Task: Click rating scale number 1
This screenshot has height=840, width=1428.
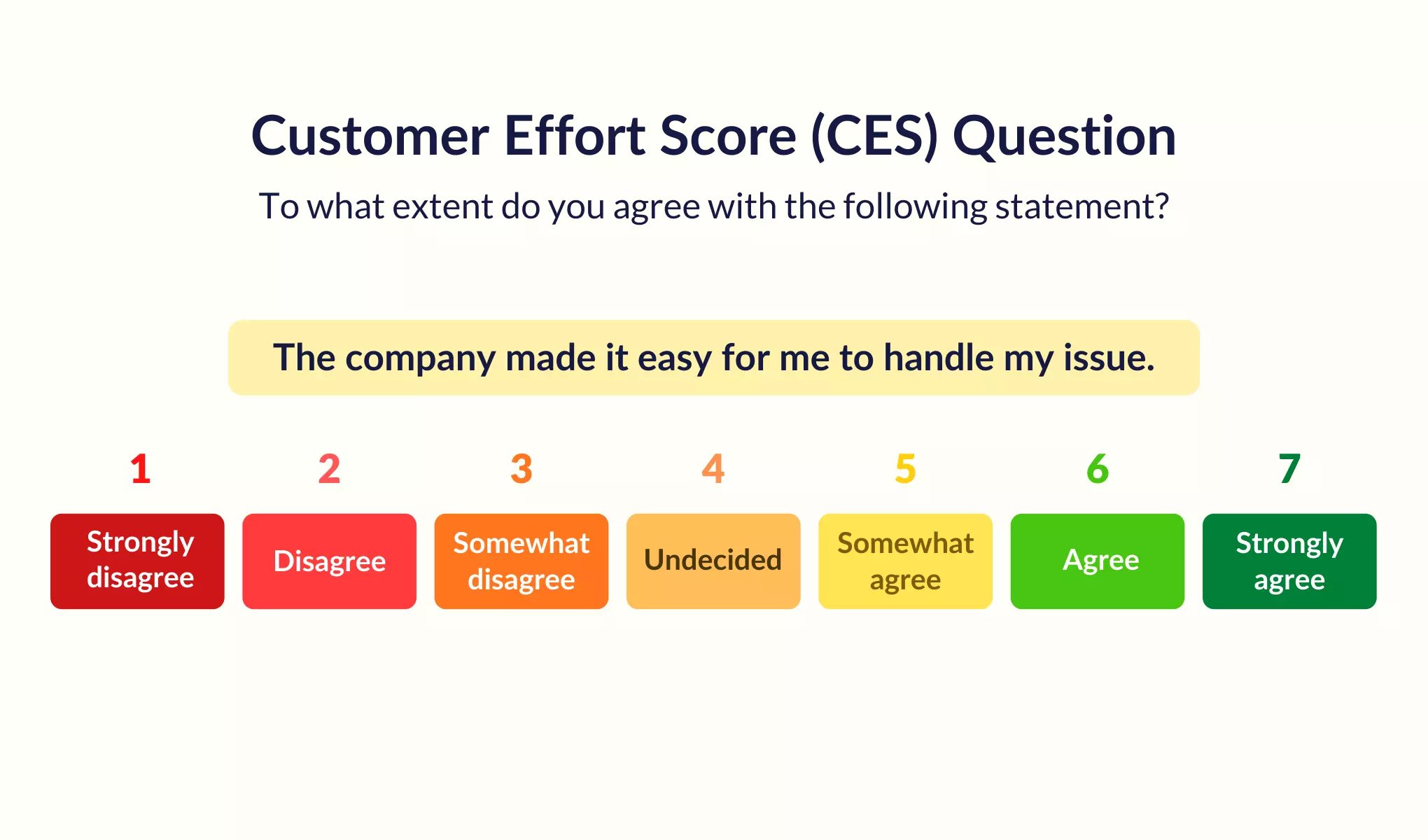Action: tap(141, 467)
